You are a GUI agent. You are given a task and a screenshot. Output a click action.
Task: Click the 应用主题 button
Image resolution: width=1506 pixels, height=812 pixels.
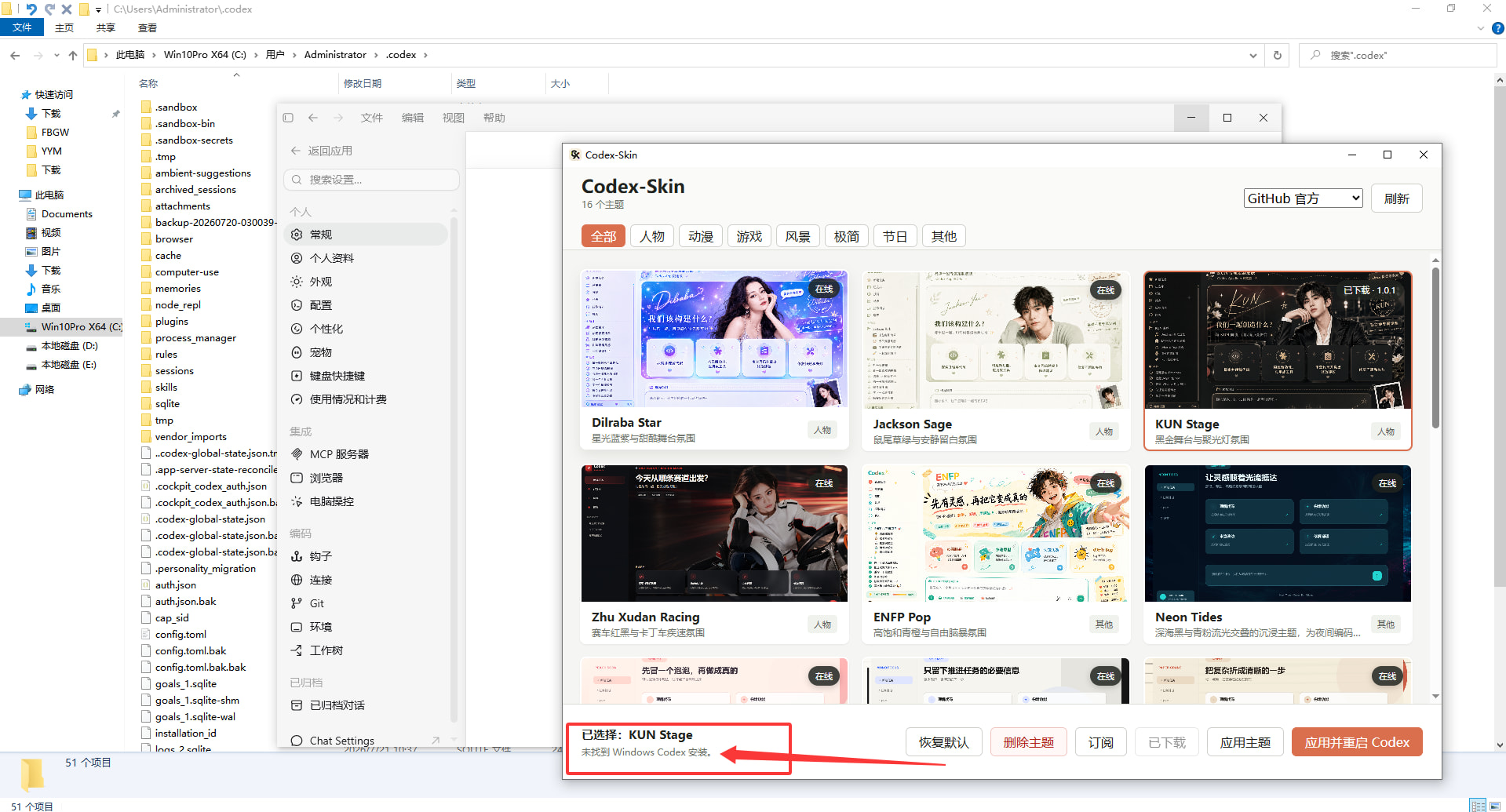pos(1245,742)
